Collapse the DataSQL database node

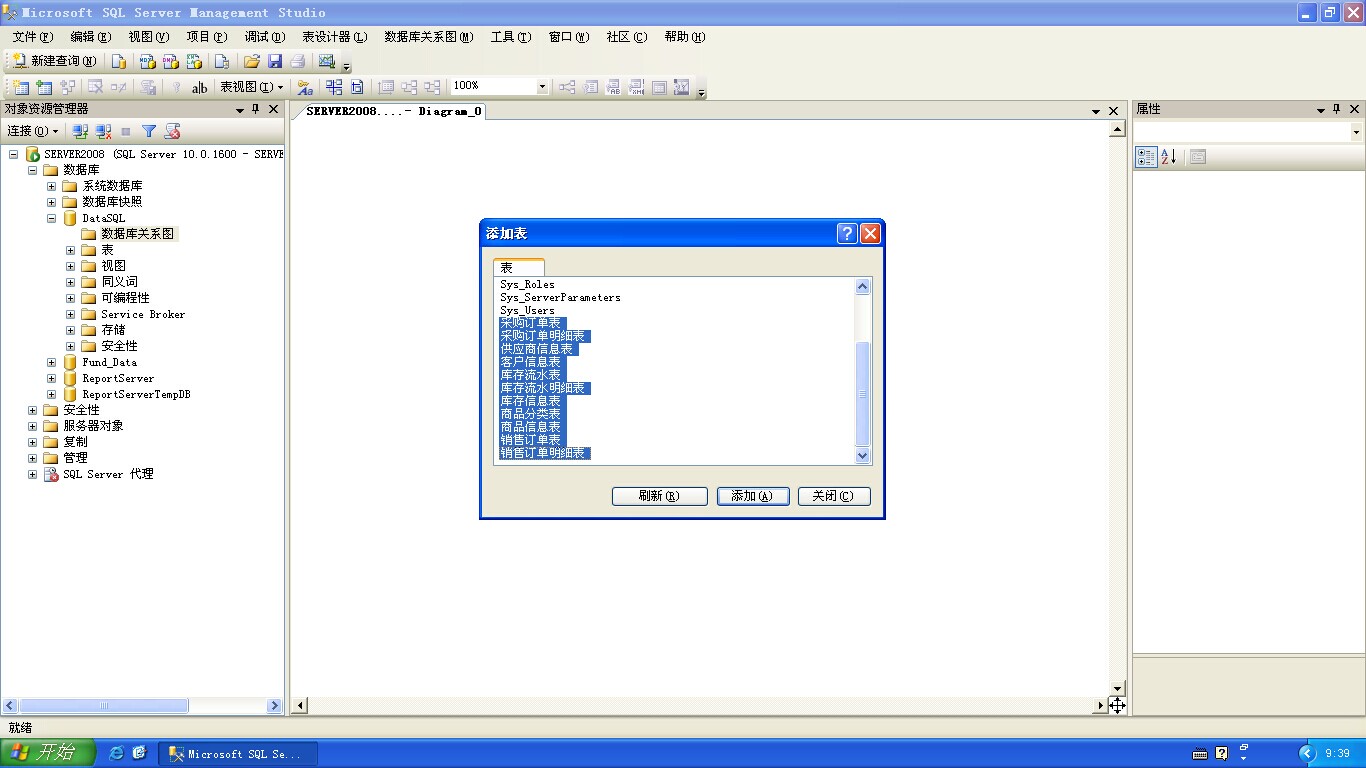click(52, 218)
